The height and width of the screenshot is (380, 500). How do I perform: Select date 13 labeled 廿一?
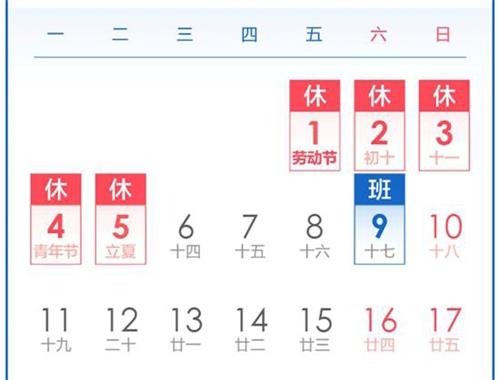pos(186,329)
